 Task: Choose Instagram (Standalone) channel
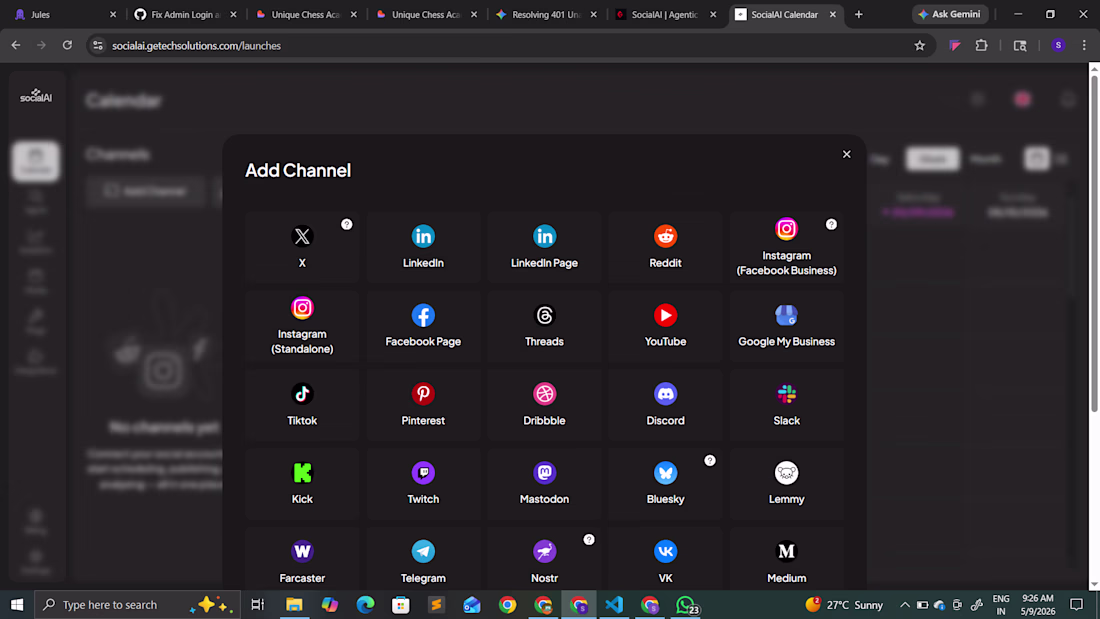302,326
